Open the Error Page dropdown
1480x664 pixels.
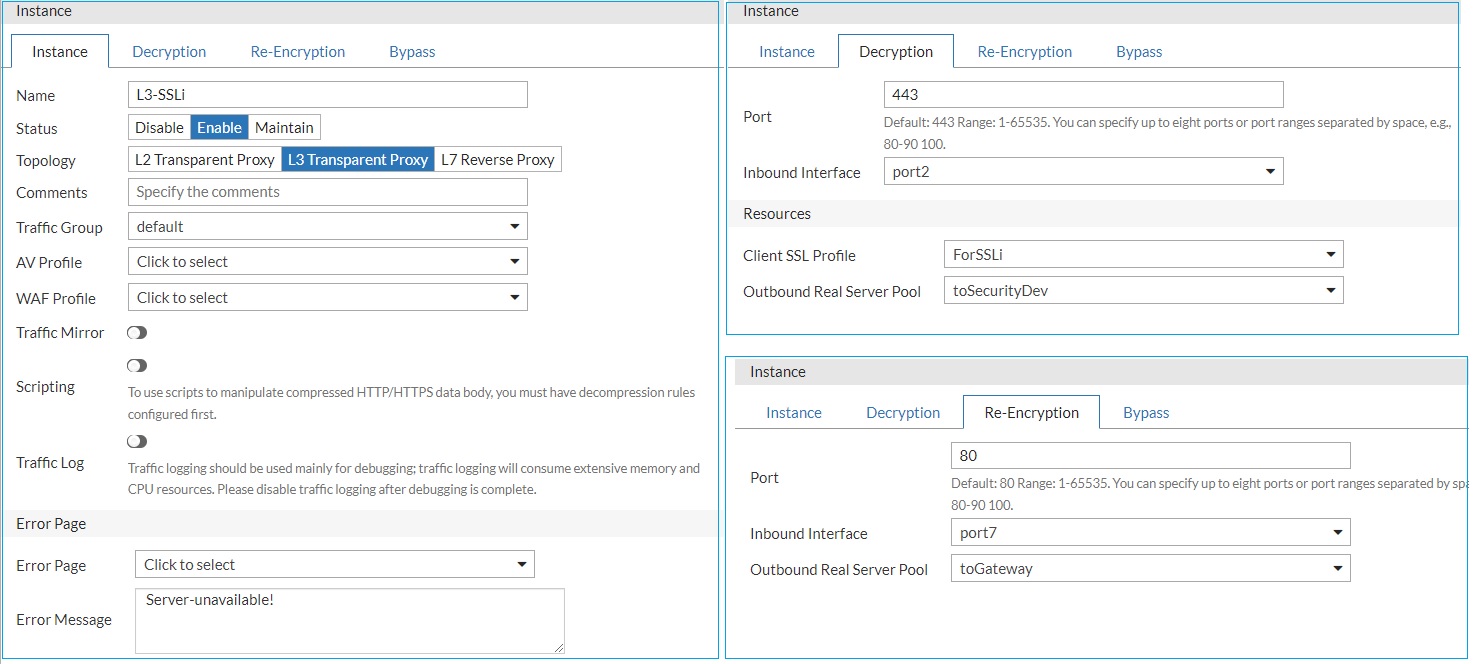tap(334, 565)
